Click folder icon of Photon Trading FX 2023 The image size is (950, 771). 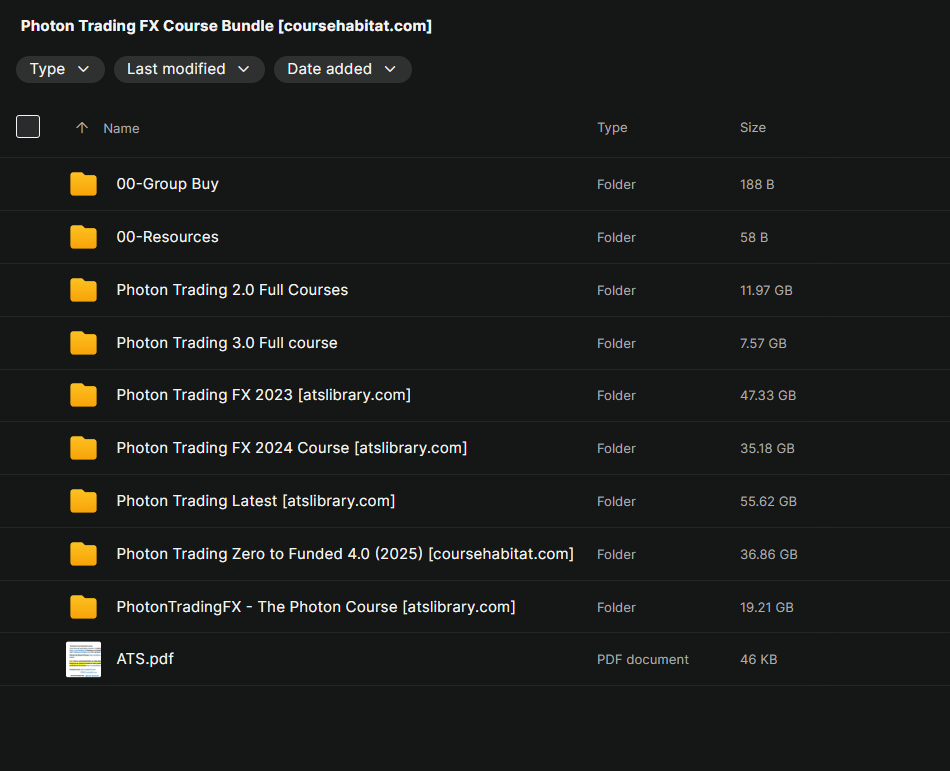84,395
